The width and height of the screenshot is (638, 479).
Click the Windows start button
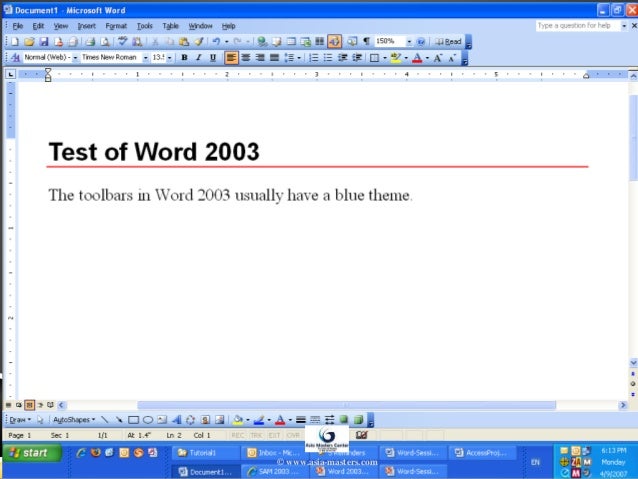click(x=33, y=453)
